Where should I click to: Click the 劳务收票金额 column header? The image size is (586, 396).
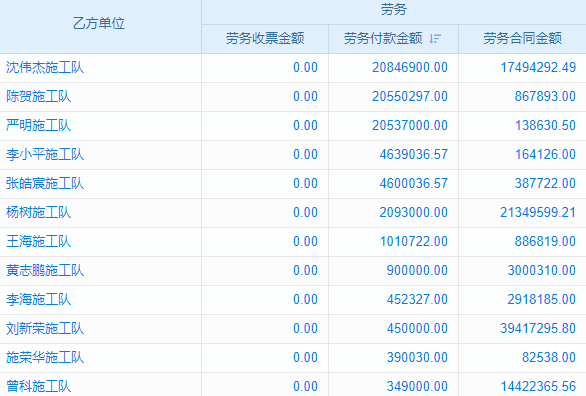265,38
